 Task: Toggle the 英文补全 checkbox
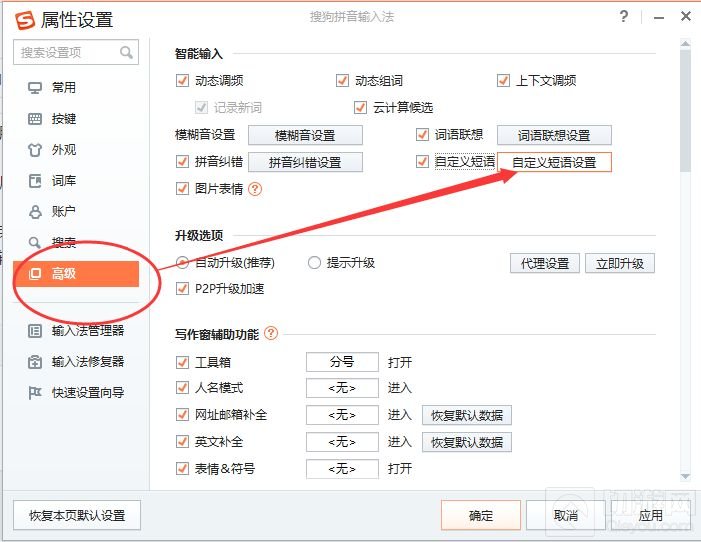182,442
